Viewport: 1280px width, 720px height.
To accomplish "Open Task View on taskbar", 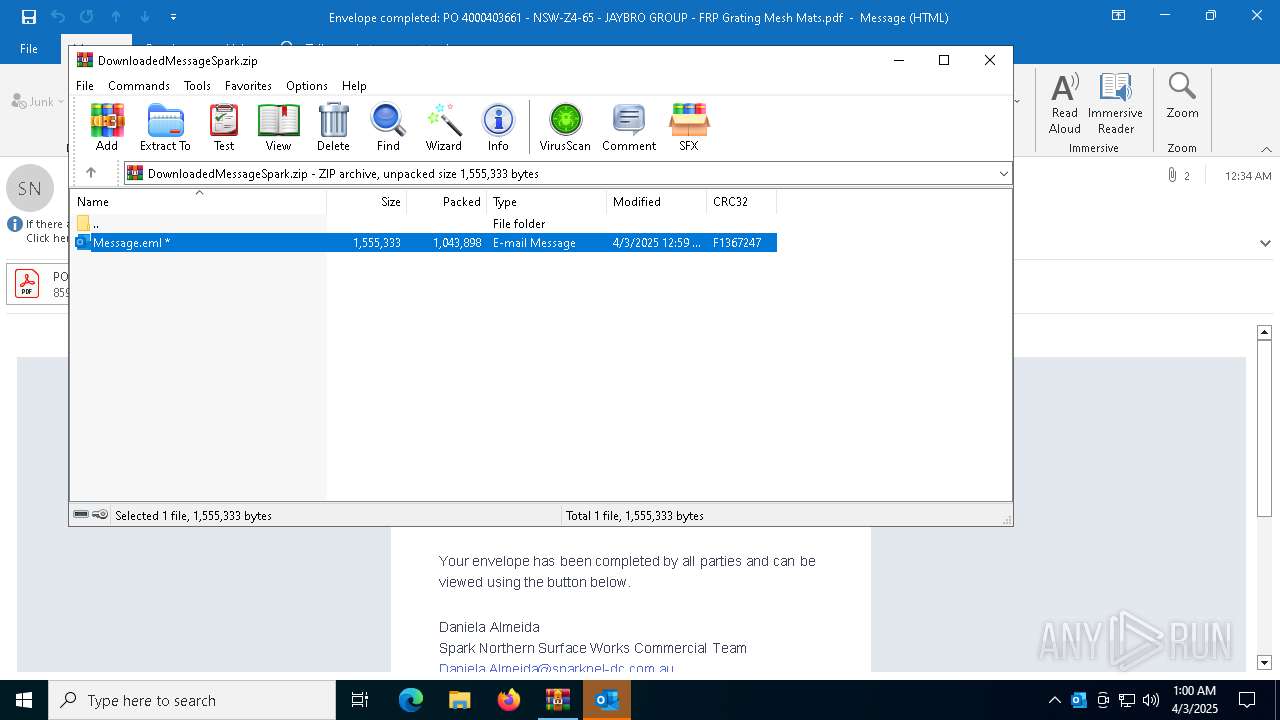I will pos(360,700).
